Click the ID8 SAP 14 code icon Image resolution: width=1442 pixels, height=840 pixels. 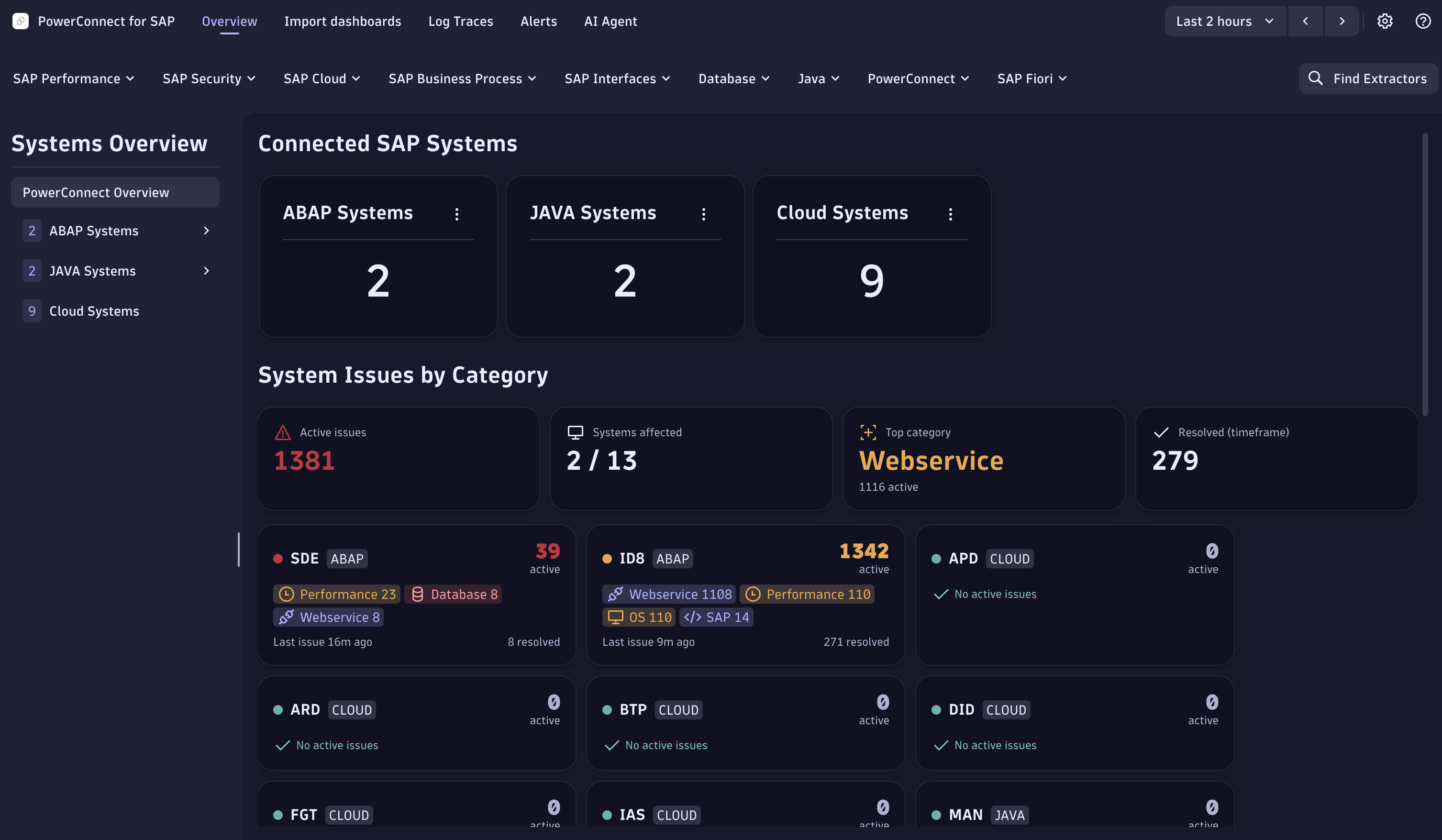pyautogui.click(x=692, y=617)
